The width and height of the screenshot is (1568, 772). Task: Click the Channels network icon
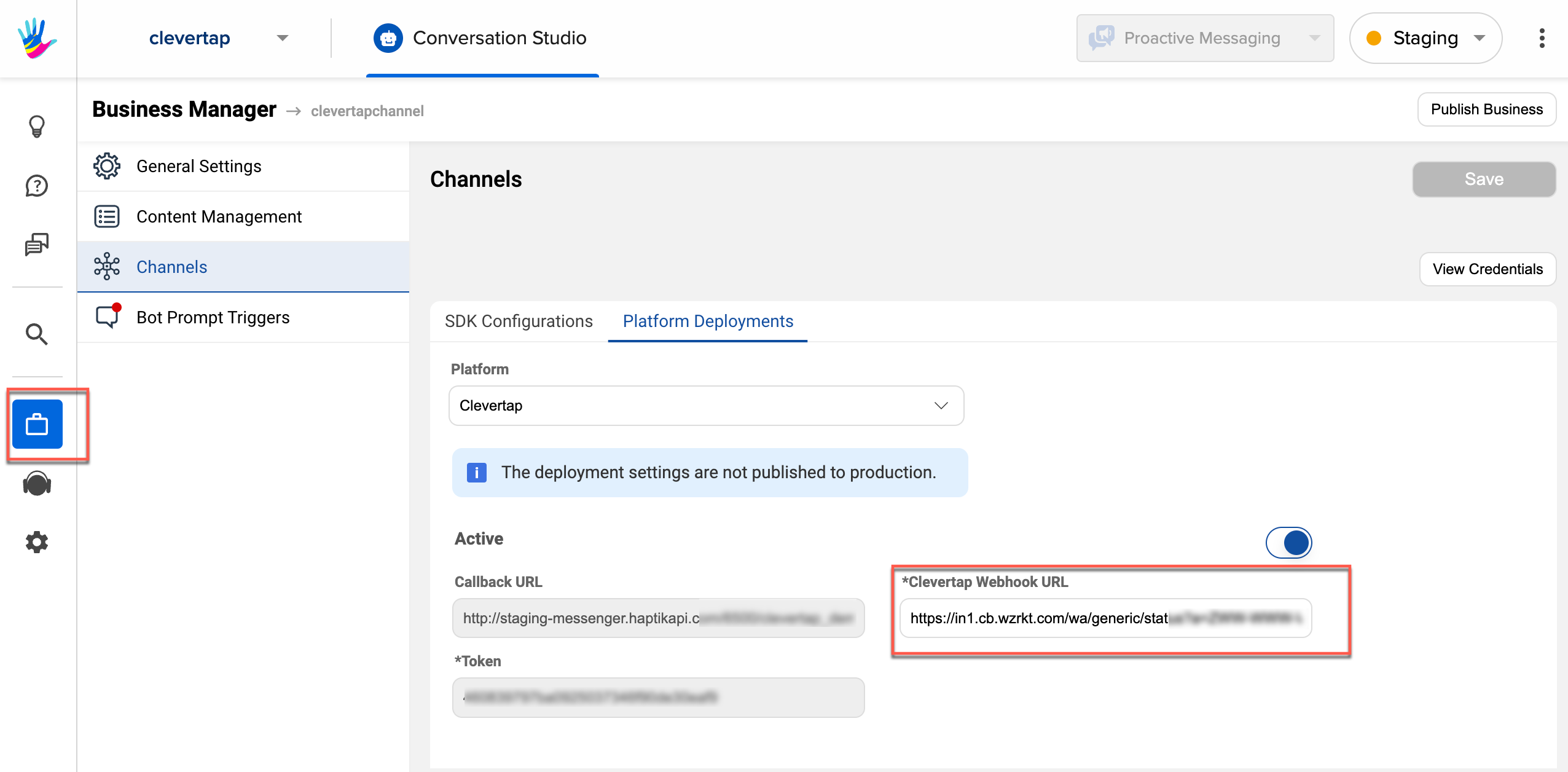[x=107, y=267]
